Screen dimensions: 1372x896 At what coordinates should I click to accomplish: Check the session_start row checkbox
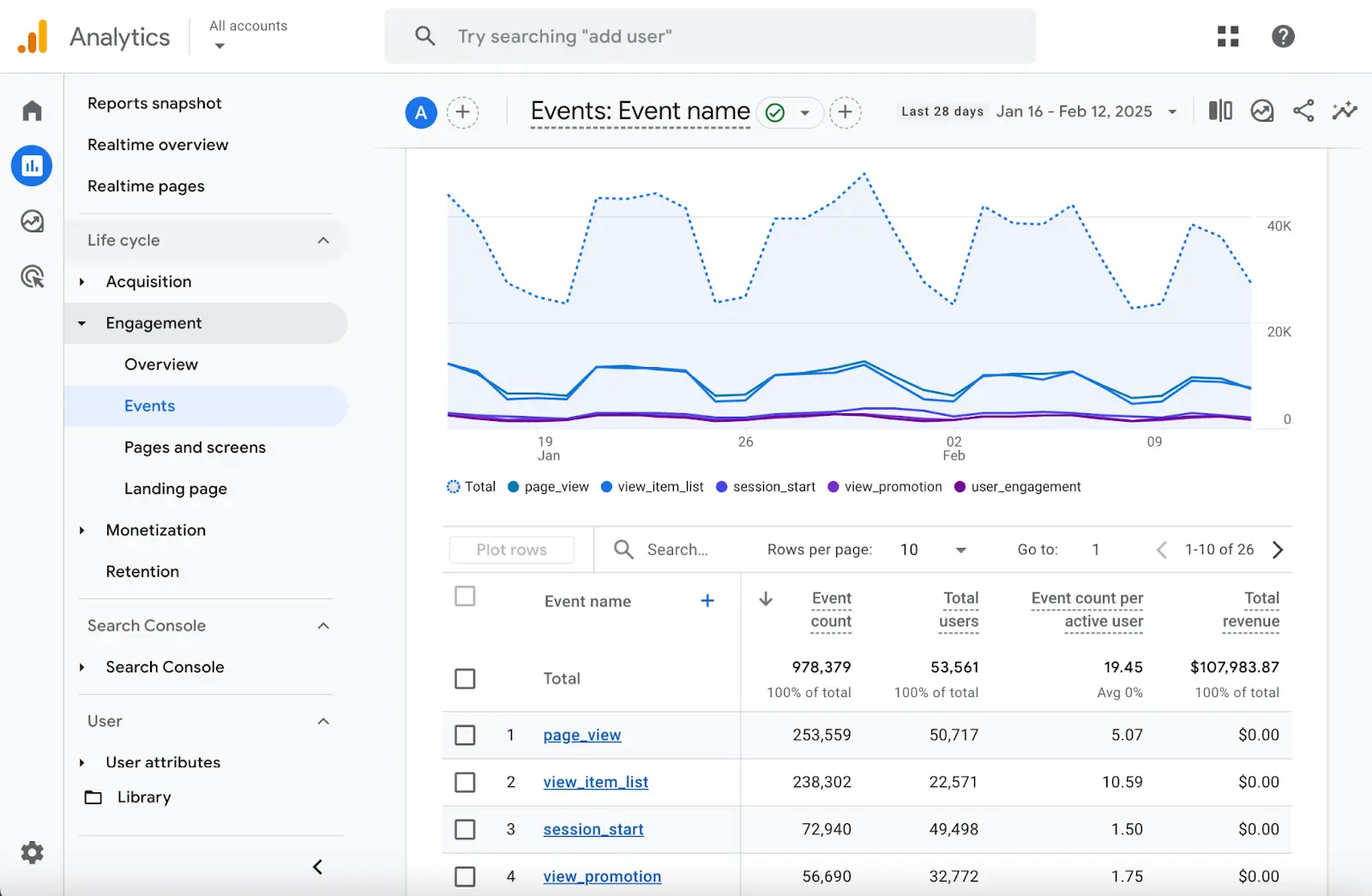[x=466, y=829]
